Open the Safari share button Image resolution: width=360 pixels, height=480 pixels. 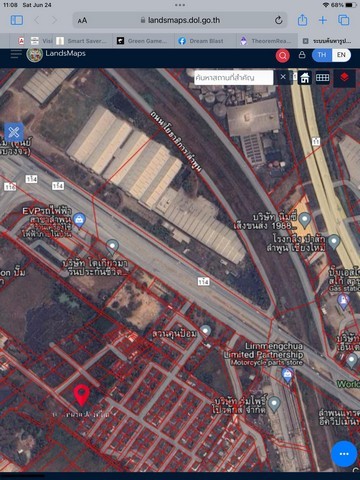(302, 20)
